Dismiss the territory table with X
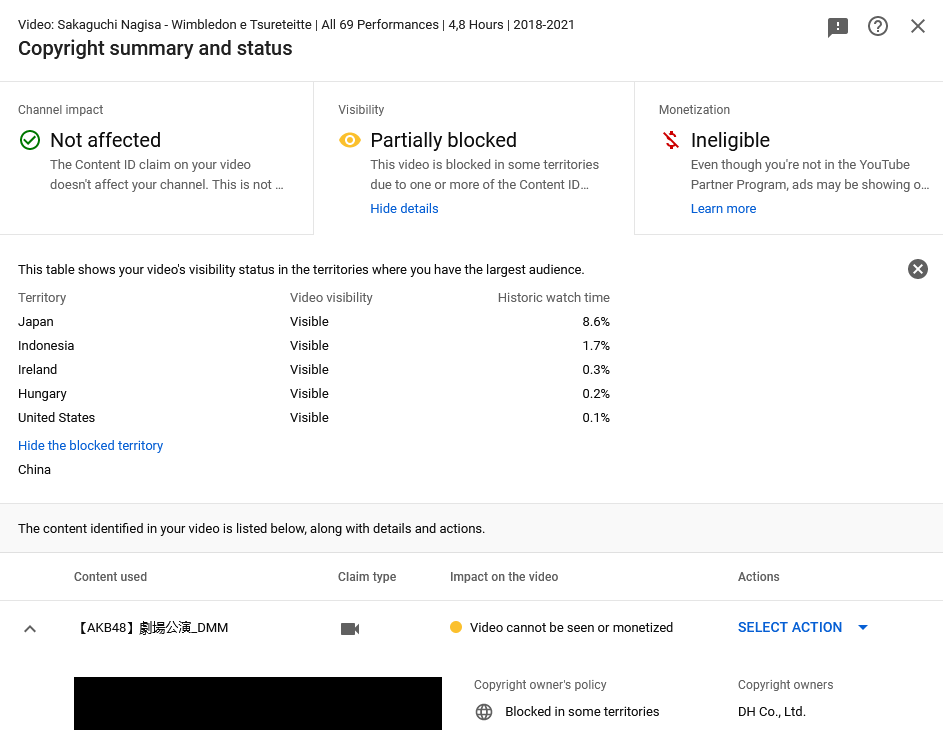 click(918, 269)
